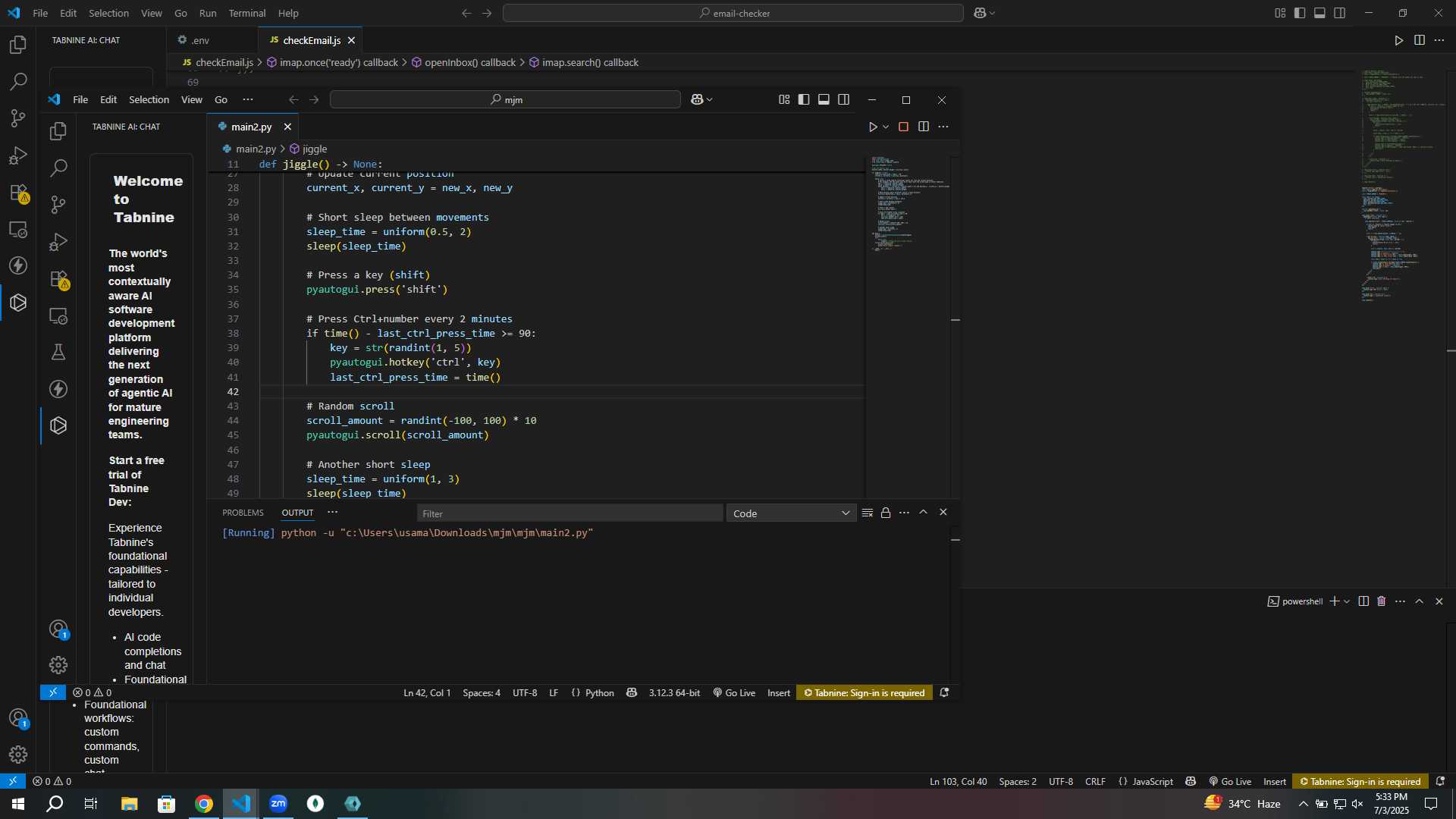This screenshot has width=1456, height=819.
Task: Click Copilot icon in mjm status bar
Action: 632,693
